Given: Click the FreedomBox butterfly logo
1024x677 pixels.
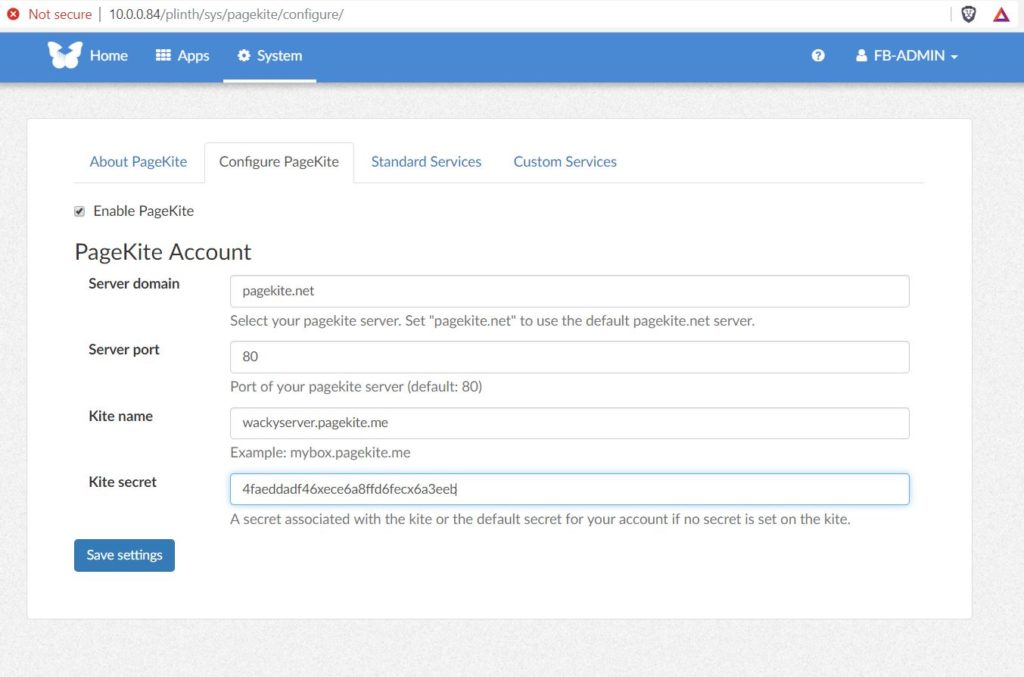Looking at the screenshot, I should (65, 55).
